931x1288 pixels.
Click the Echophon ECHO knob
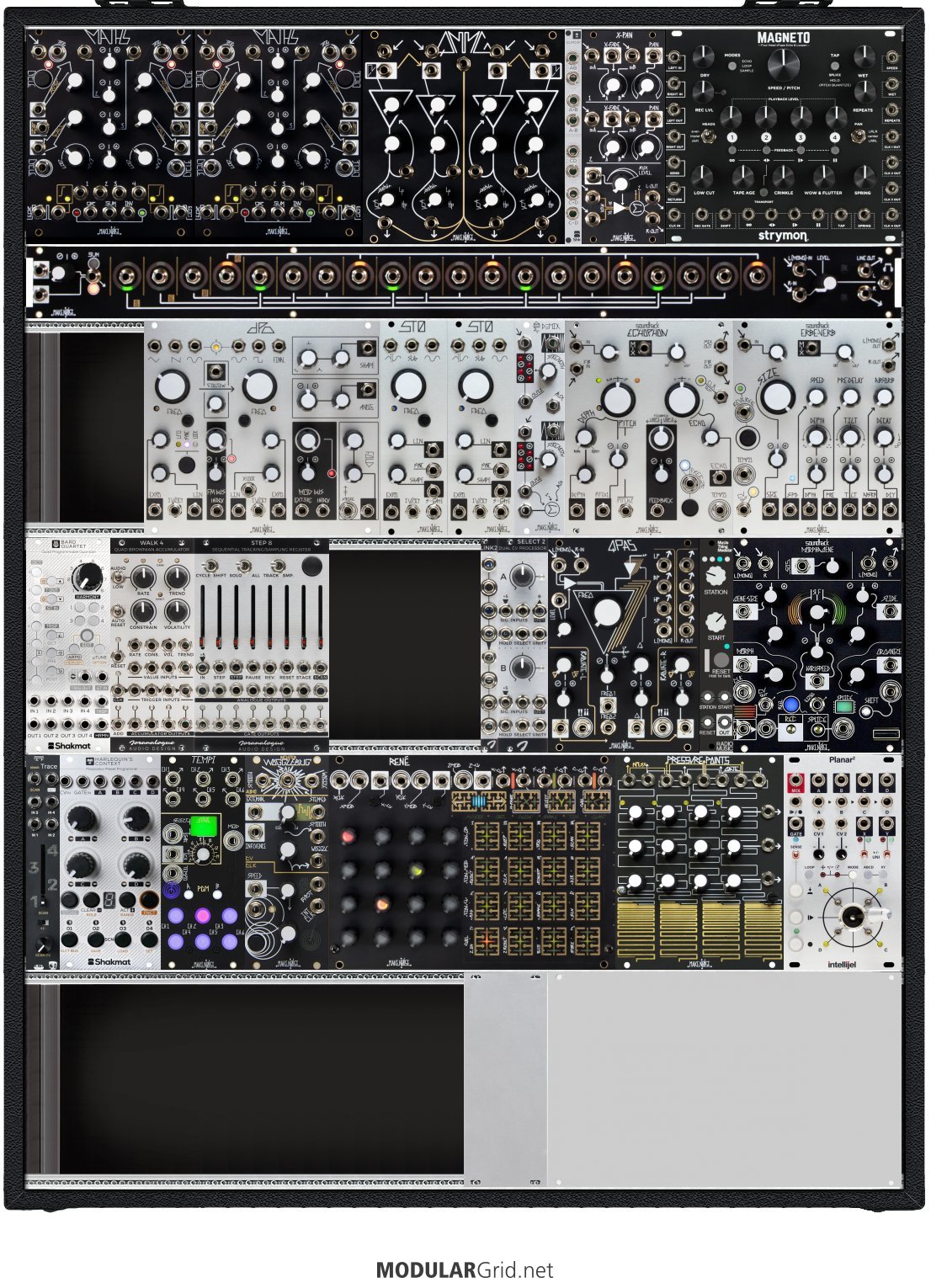(x=682, y=401)
